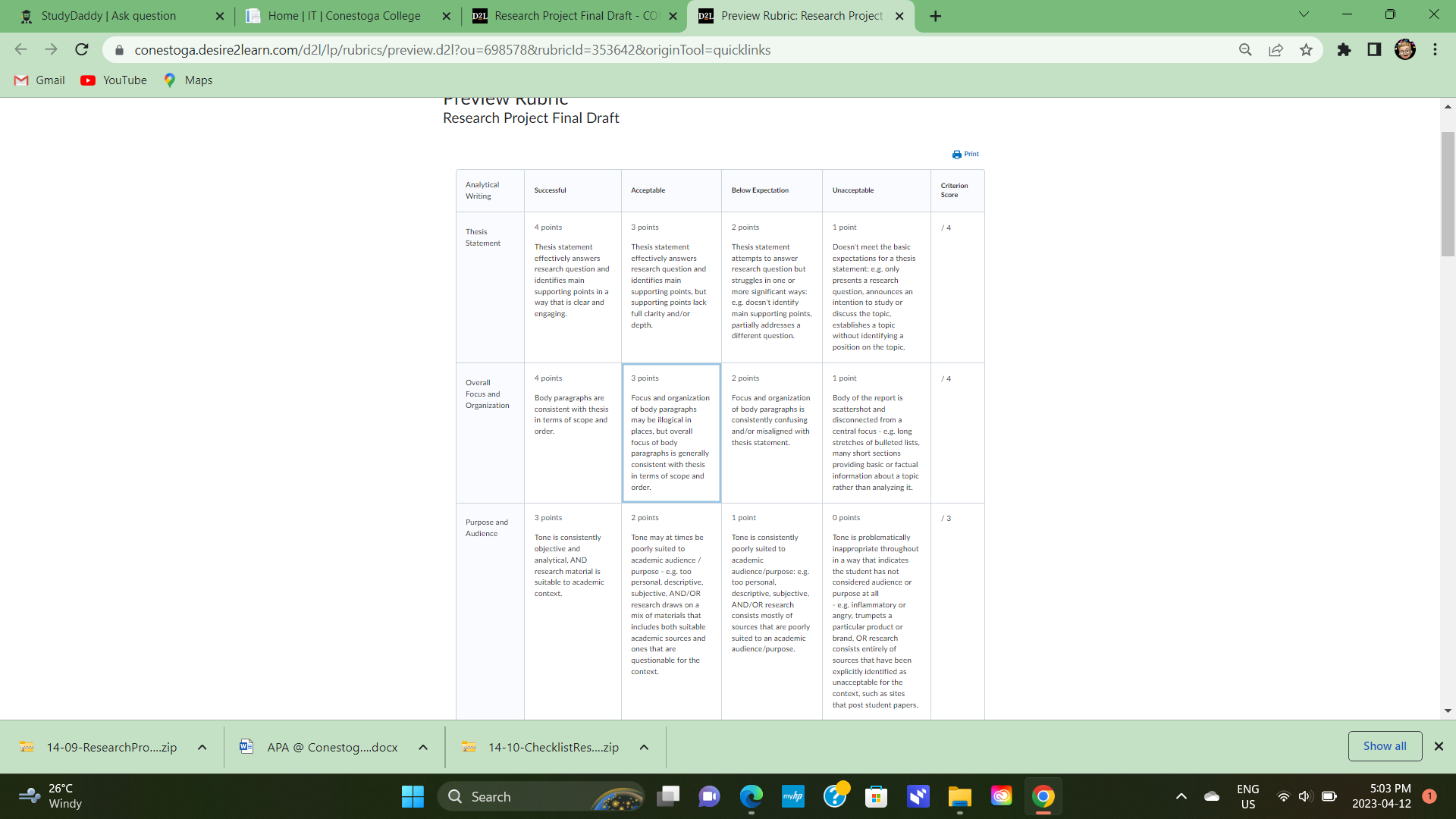The width and height of the screenshot is (1456, 819).
Task: Switch to Home IT Conestoga College tab
Action: pos(344,16)
